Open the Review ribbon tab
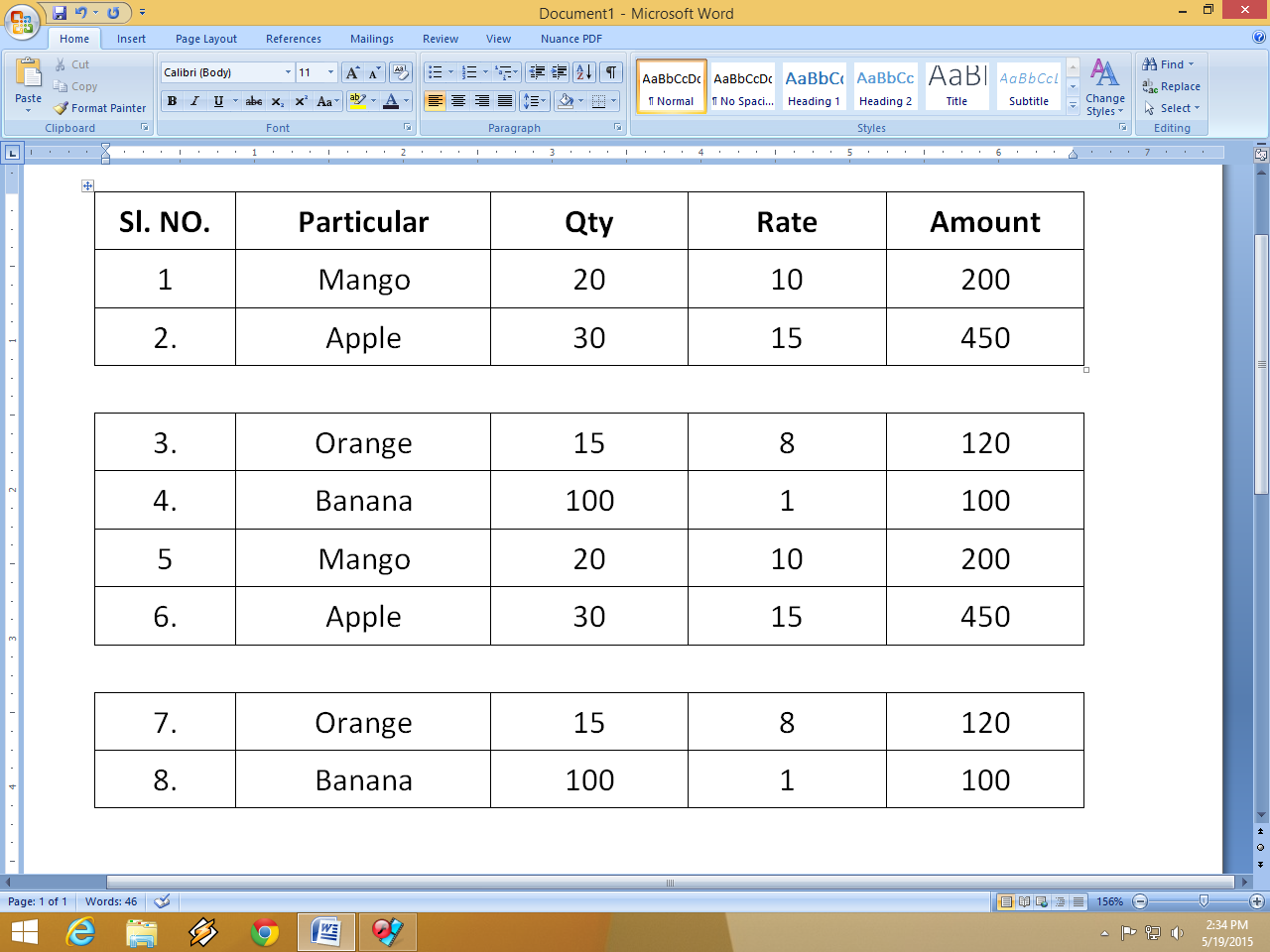The height and width of the screenshot is (952, 1270). [440, 39]
